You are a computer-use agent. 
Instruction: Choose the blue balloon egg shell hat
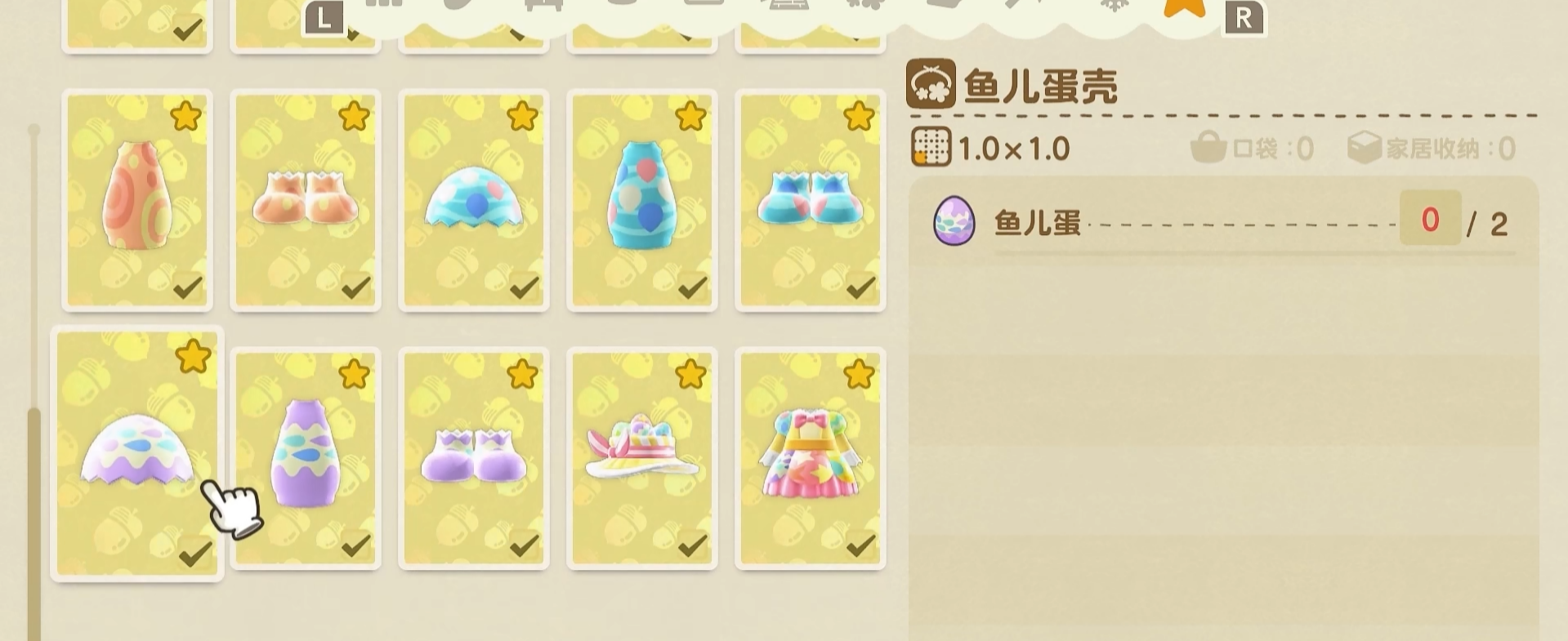474,201
